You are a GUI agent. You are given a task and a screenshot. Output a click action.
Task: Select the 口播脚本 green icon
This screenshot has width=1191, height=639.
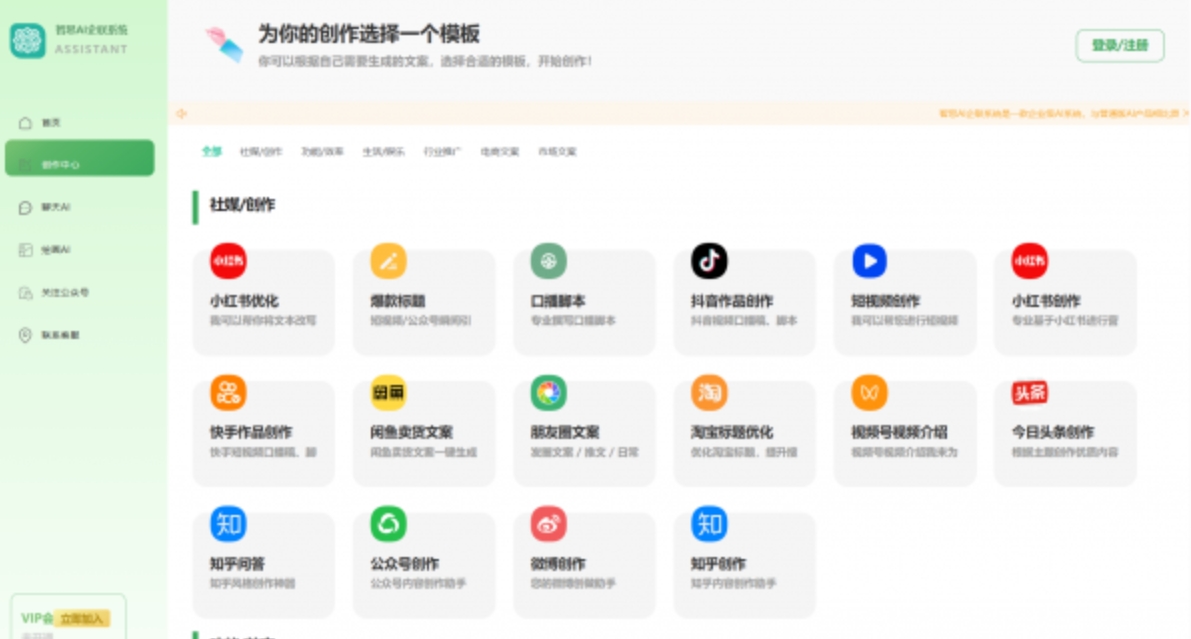click(548, 261)
